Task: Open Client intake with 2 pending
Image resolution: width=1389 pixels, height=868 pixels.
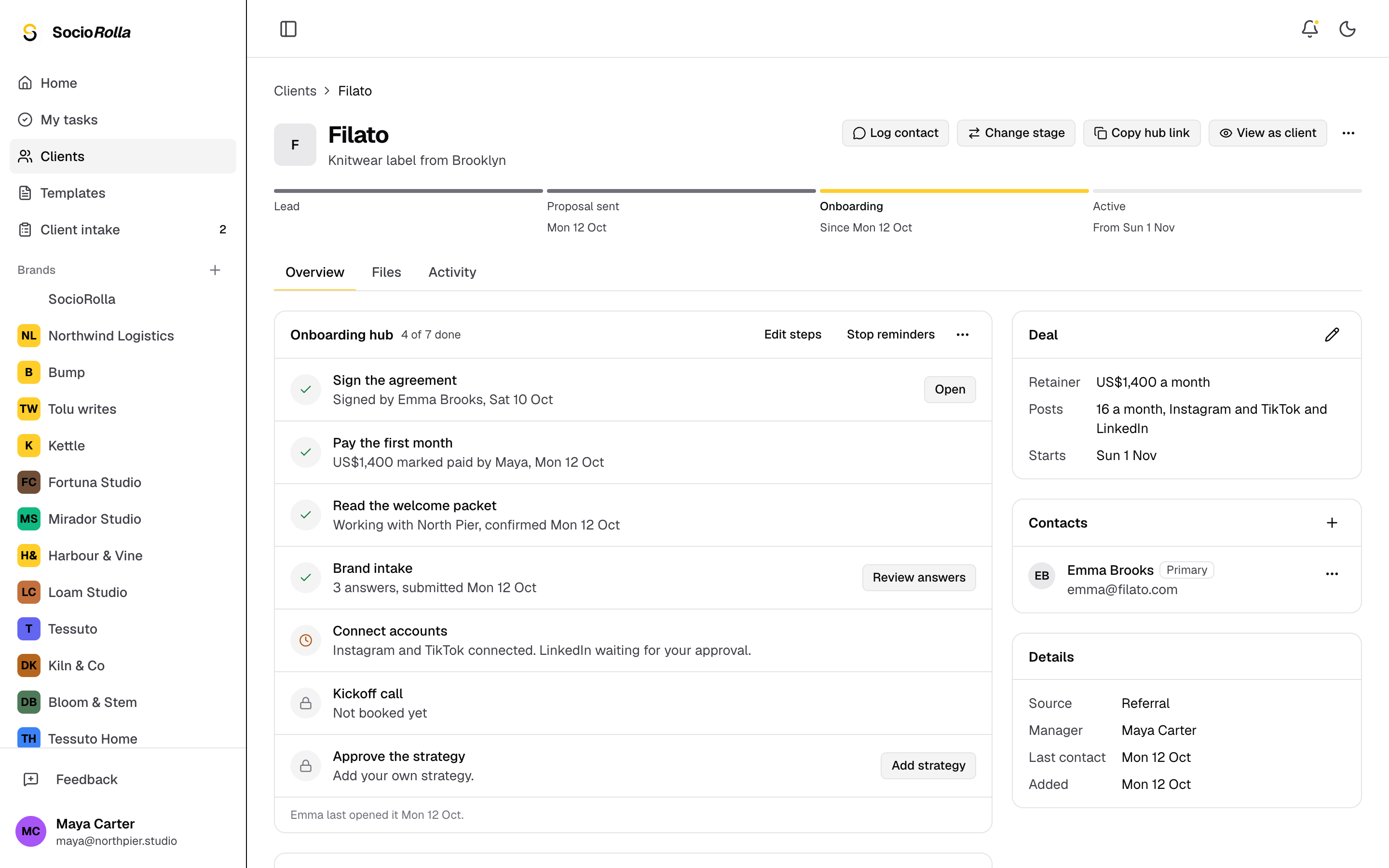Action: pyautogui.click(x=123, y=230)
